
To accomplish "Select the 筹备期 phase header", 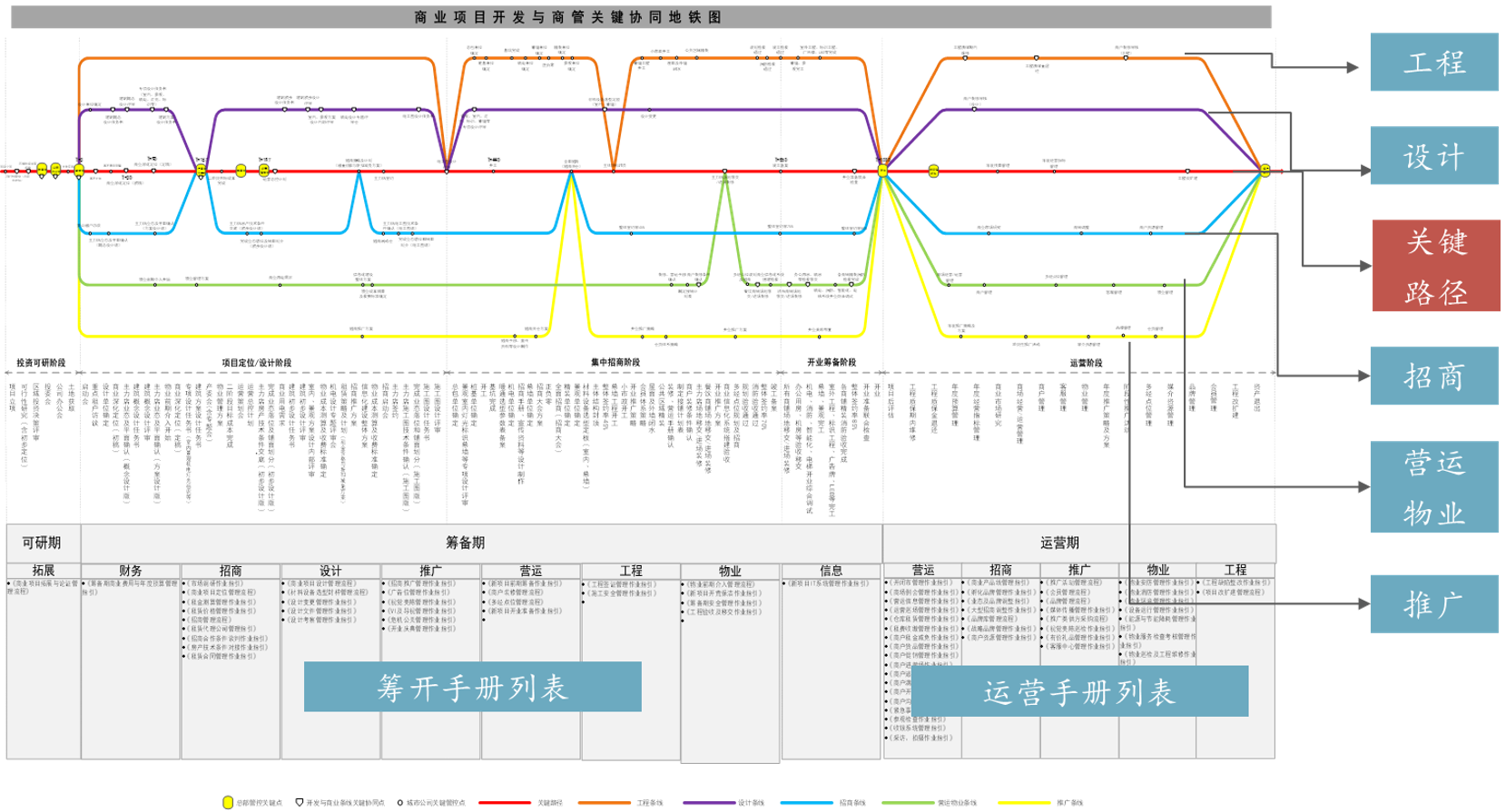I will click(465, 543).
